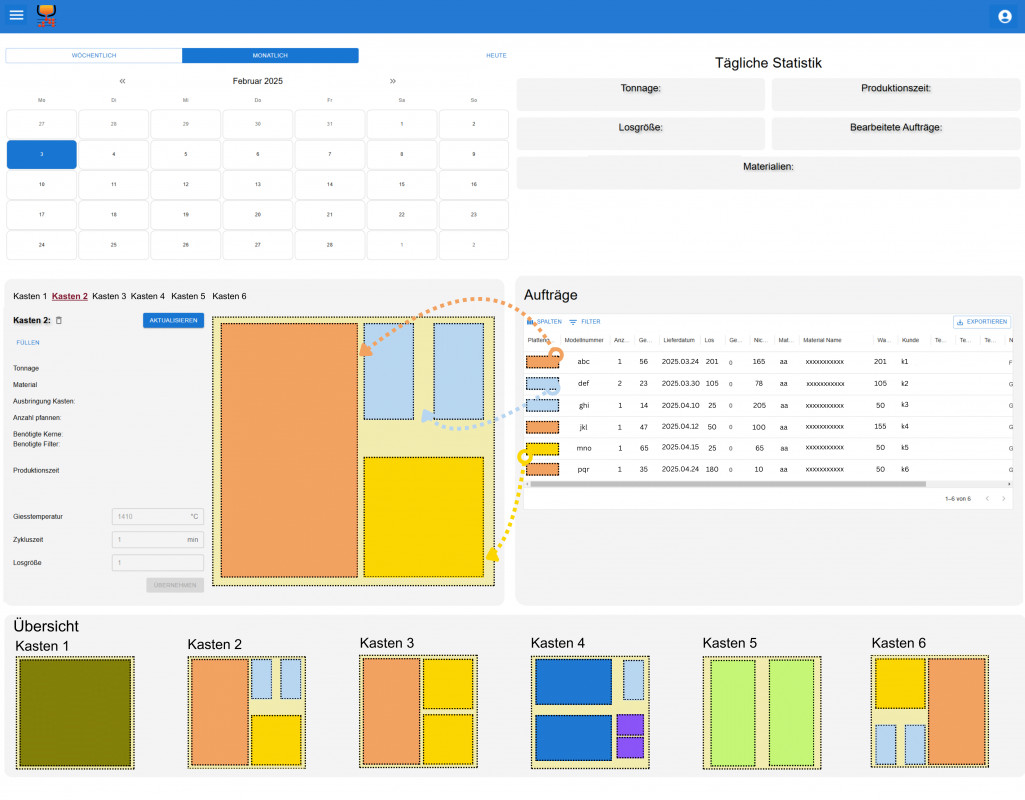Image resolution: width=1025 pixels, height=800 pixels.
Task: Sort by the Kunde column header
Action: tap(910, 341)
